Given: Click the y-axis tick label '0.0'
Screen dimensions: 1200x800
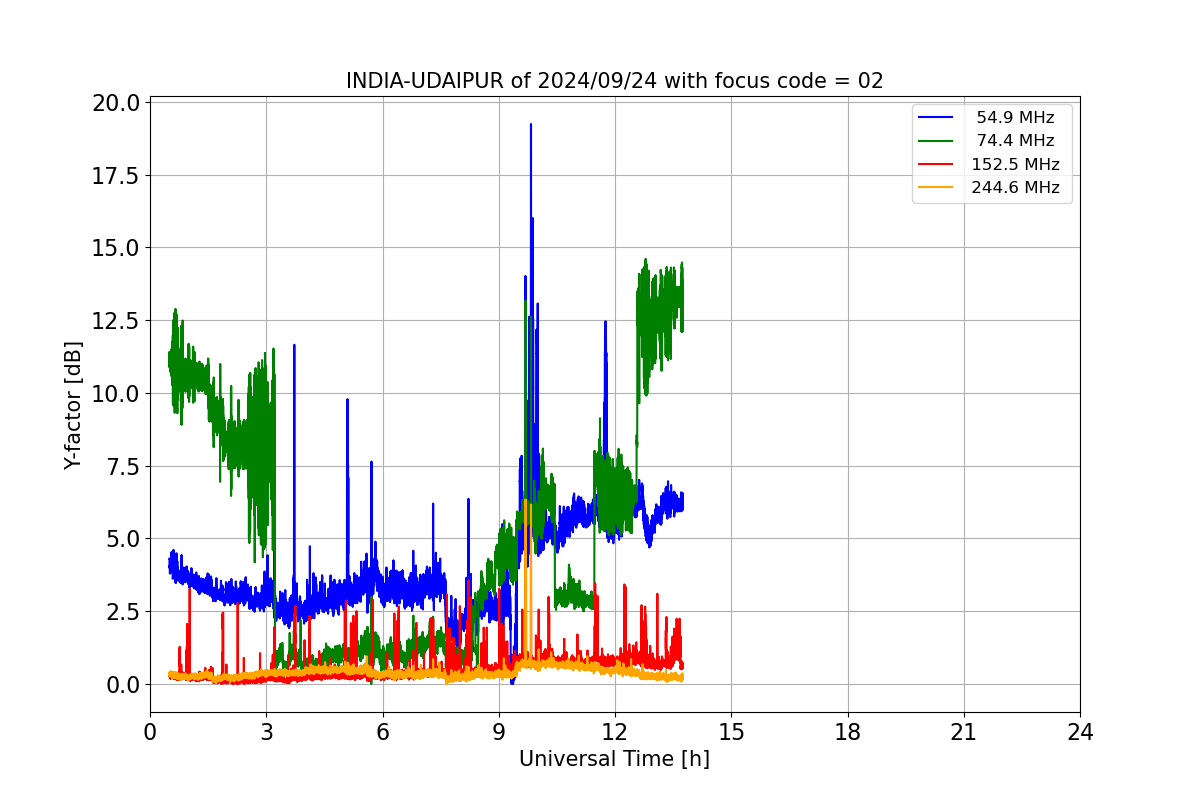Looking at the screenshot, I should coord(122,684).
